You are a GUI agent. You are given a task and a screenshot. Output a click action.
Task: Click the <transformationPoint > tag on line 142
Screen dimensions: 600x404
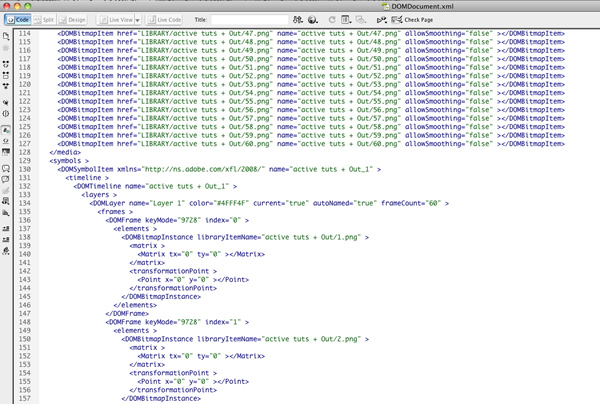[173, 271]
